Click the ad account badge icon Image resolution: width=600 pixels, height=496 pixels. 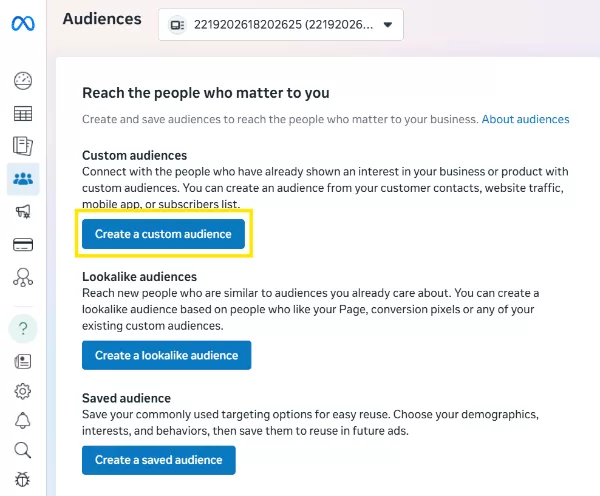[x=177, y=25]
